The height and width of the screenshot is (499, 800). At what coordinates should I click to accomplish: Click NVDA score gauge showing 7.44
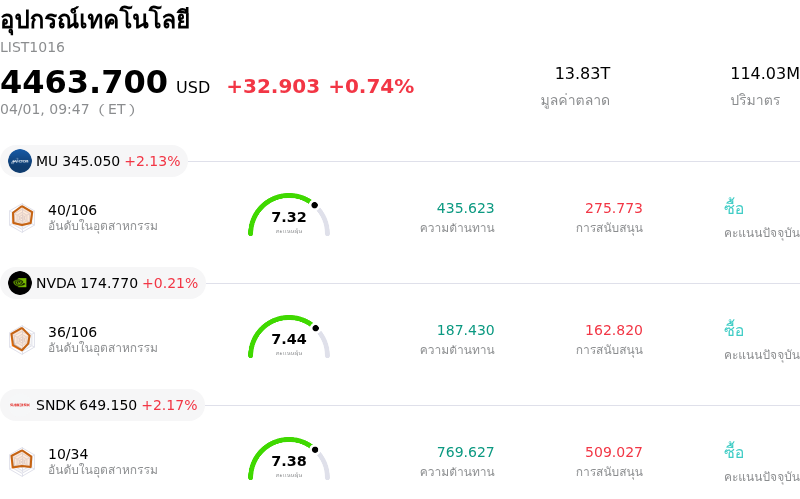pos(289,338)
